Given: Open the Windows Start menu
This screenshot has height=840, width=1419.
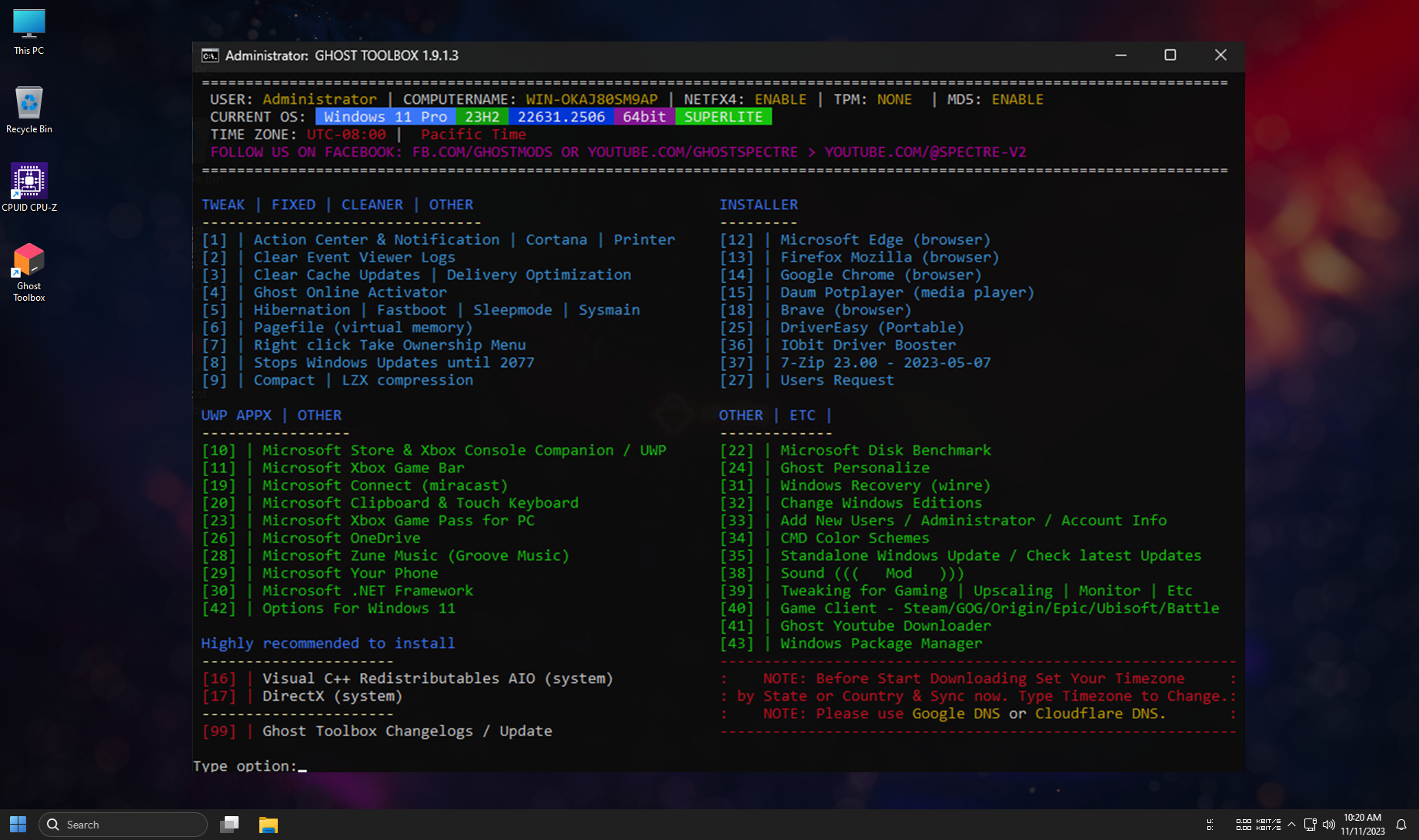Looking at the screenshot, I should coord(18,825).
